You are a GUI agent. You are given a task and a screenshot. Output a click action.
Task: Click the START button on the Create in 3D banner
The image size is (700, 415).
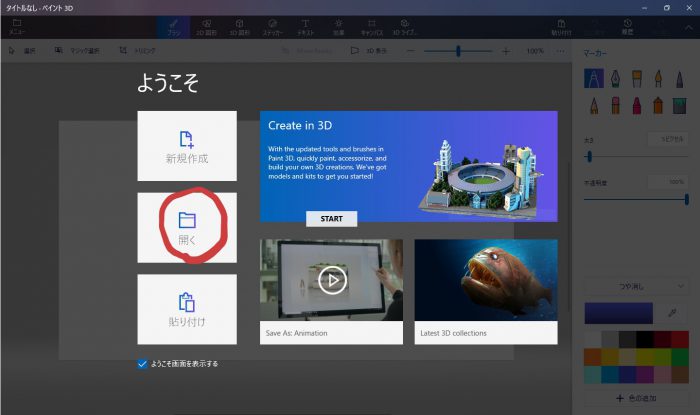[331, 219]
